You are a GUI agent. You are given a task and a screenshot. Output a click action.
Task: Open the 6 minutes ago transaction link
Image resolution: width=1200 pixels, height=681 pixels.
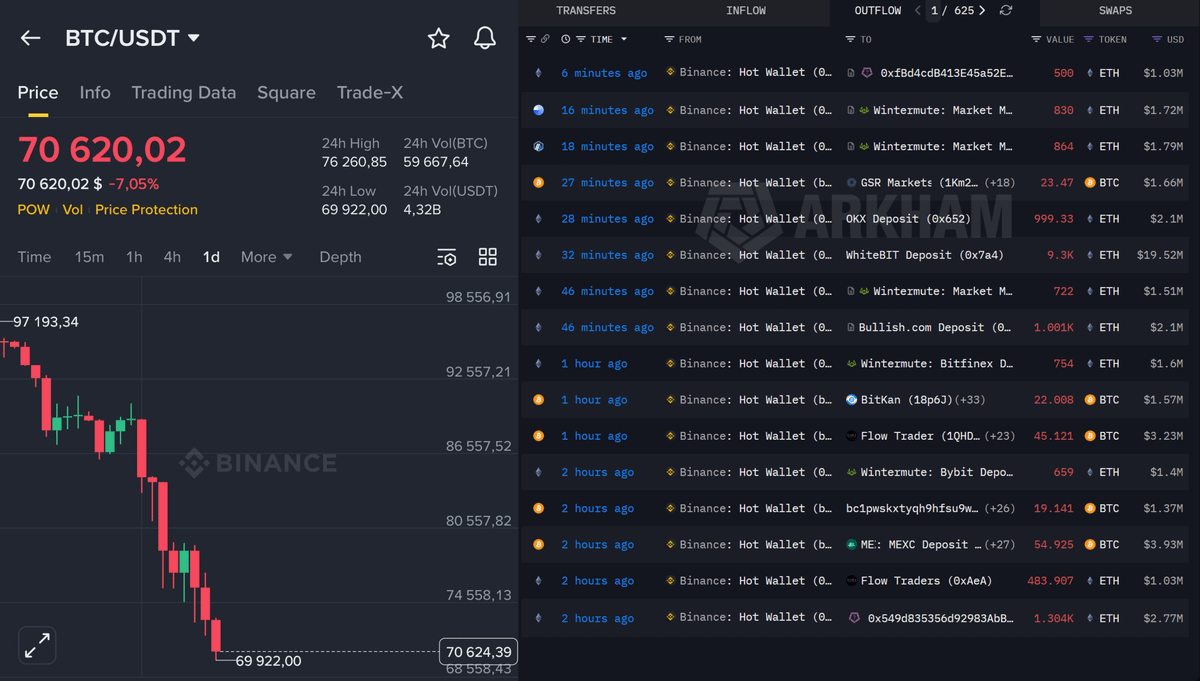[x=604, y=74]
